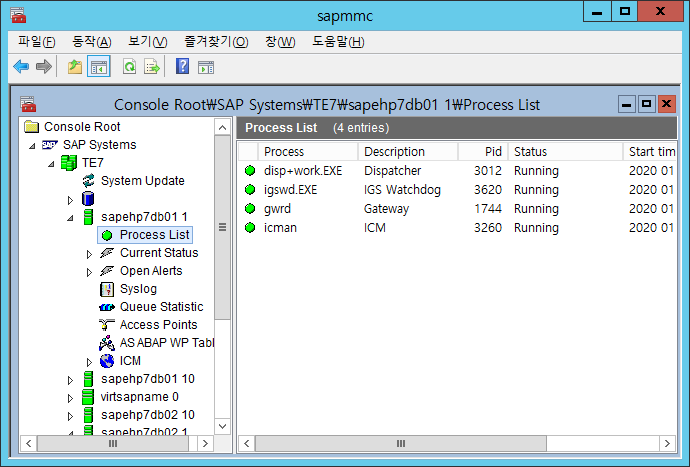Image resolution: width=690 pixels, height=467 pixels.
Task: Sort by the Description column header
Action: click(408, 151)
